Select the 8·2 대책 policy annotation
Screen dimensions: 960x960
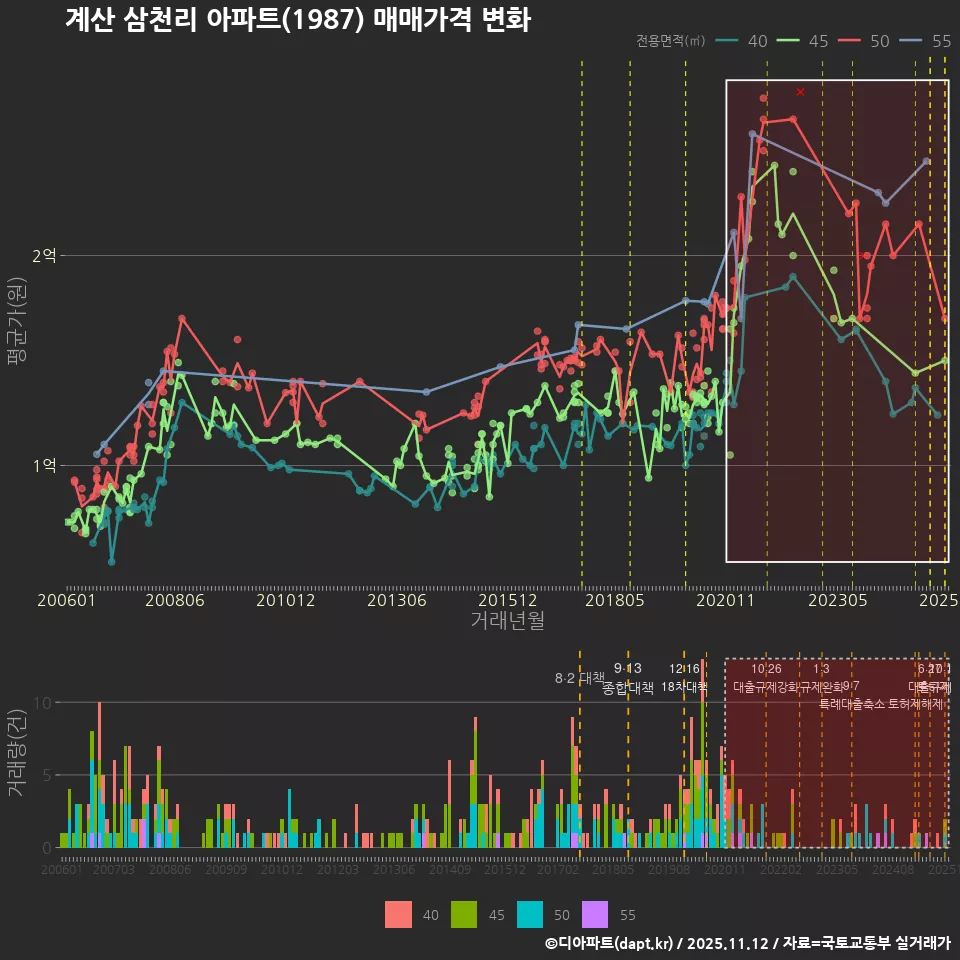tap(580, 678)
